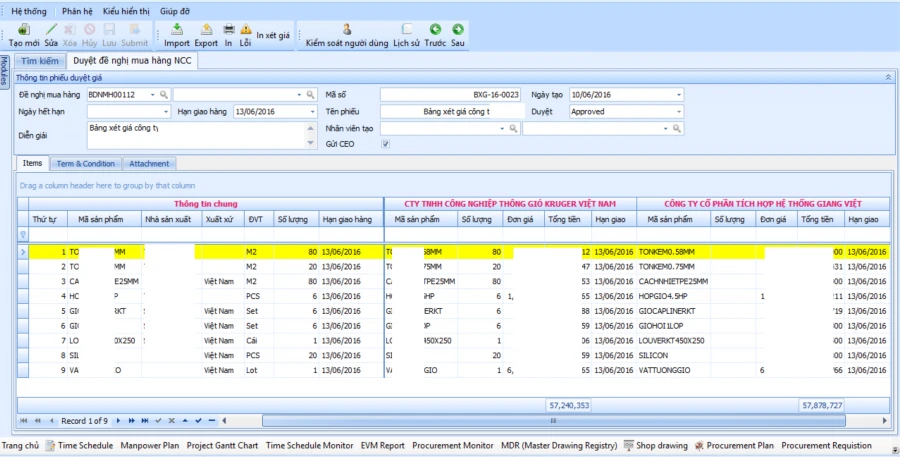900x457 pixels.
Task: Open the Procurement Monitor link
Action: point(453,446)
